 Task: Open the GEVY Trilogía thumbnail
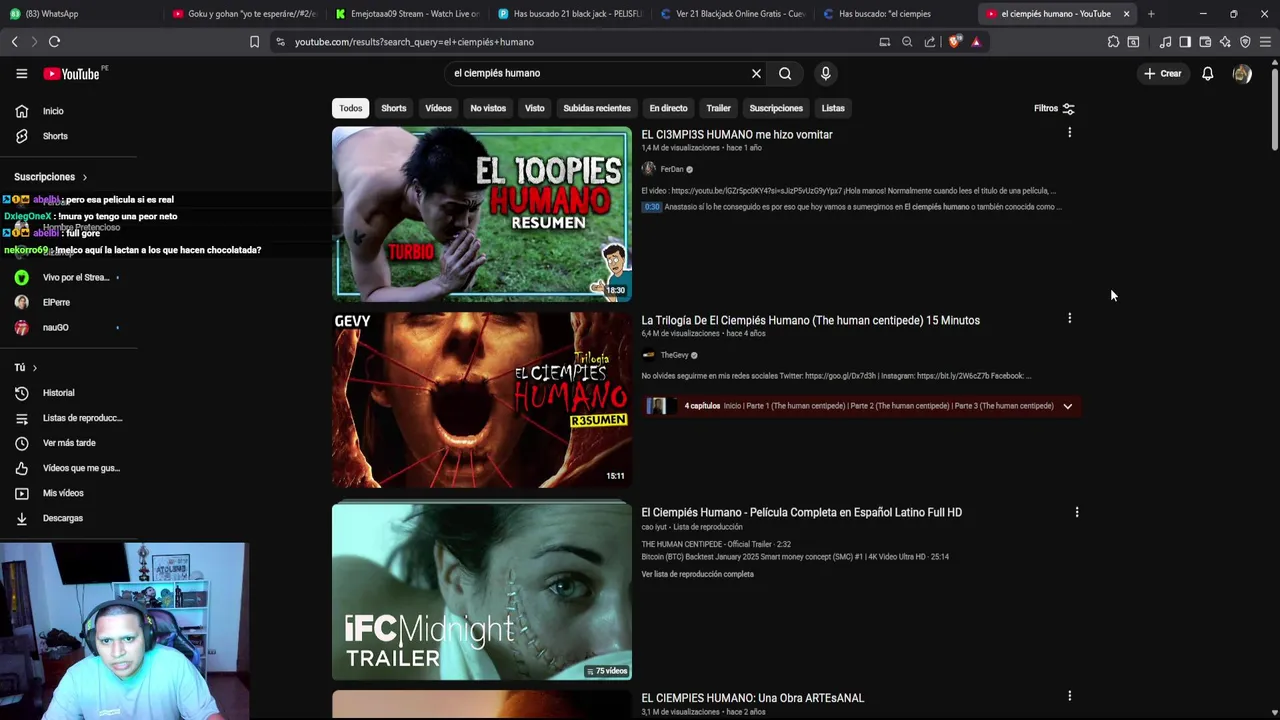482,400
